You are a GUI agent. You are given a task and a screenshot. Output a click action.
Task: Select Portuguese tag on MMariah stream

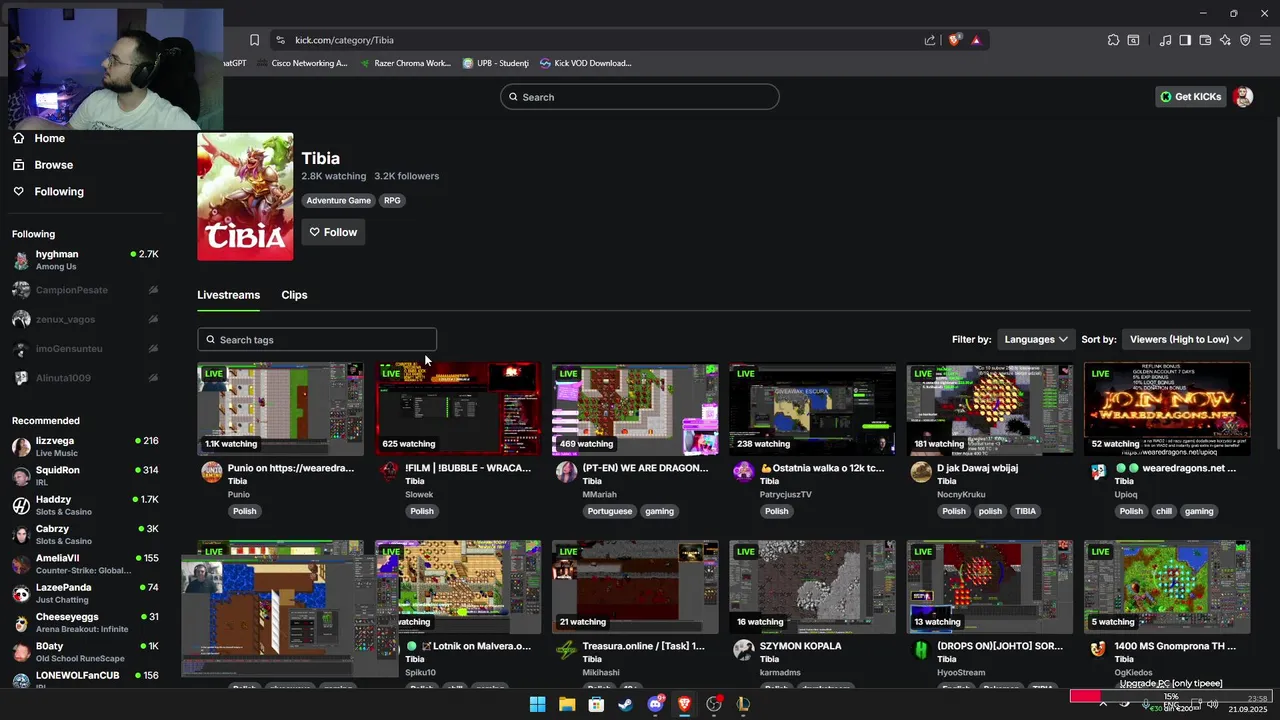[610, 511]
